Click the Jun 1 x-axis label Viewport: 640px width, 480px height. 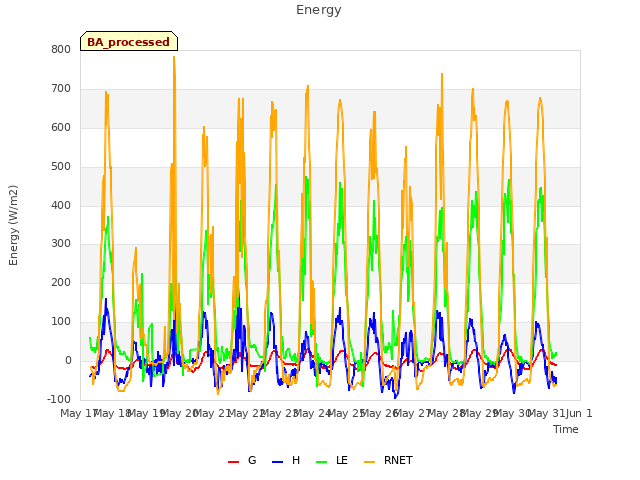[579, 413]
